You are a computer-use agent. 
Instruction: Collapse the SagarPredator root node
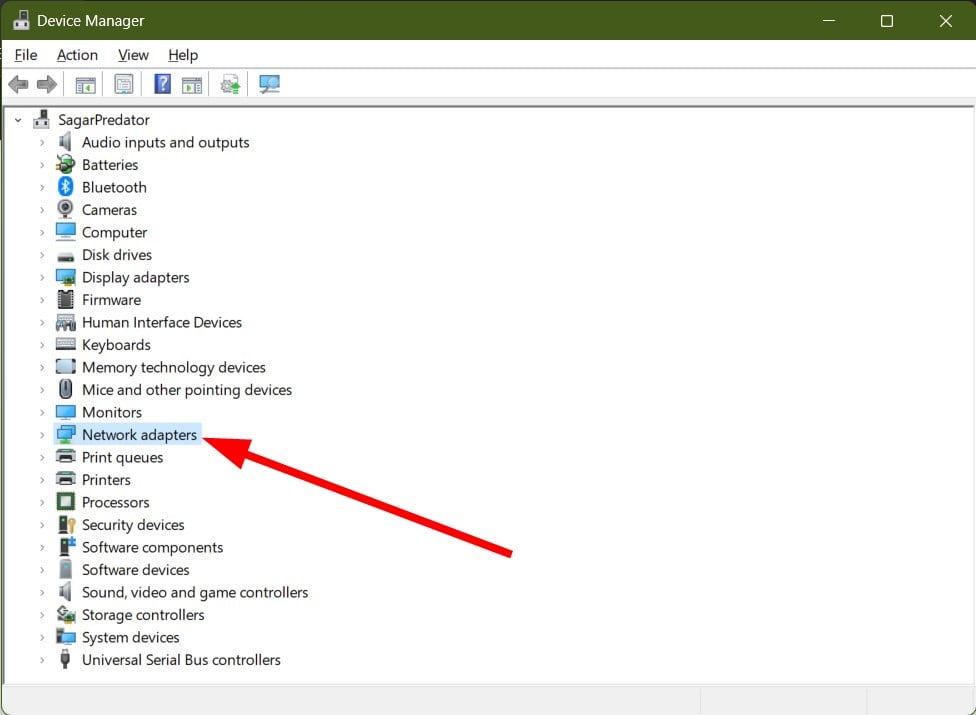click(x=18, y=120)
